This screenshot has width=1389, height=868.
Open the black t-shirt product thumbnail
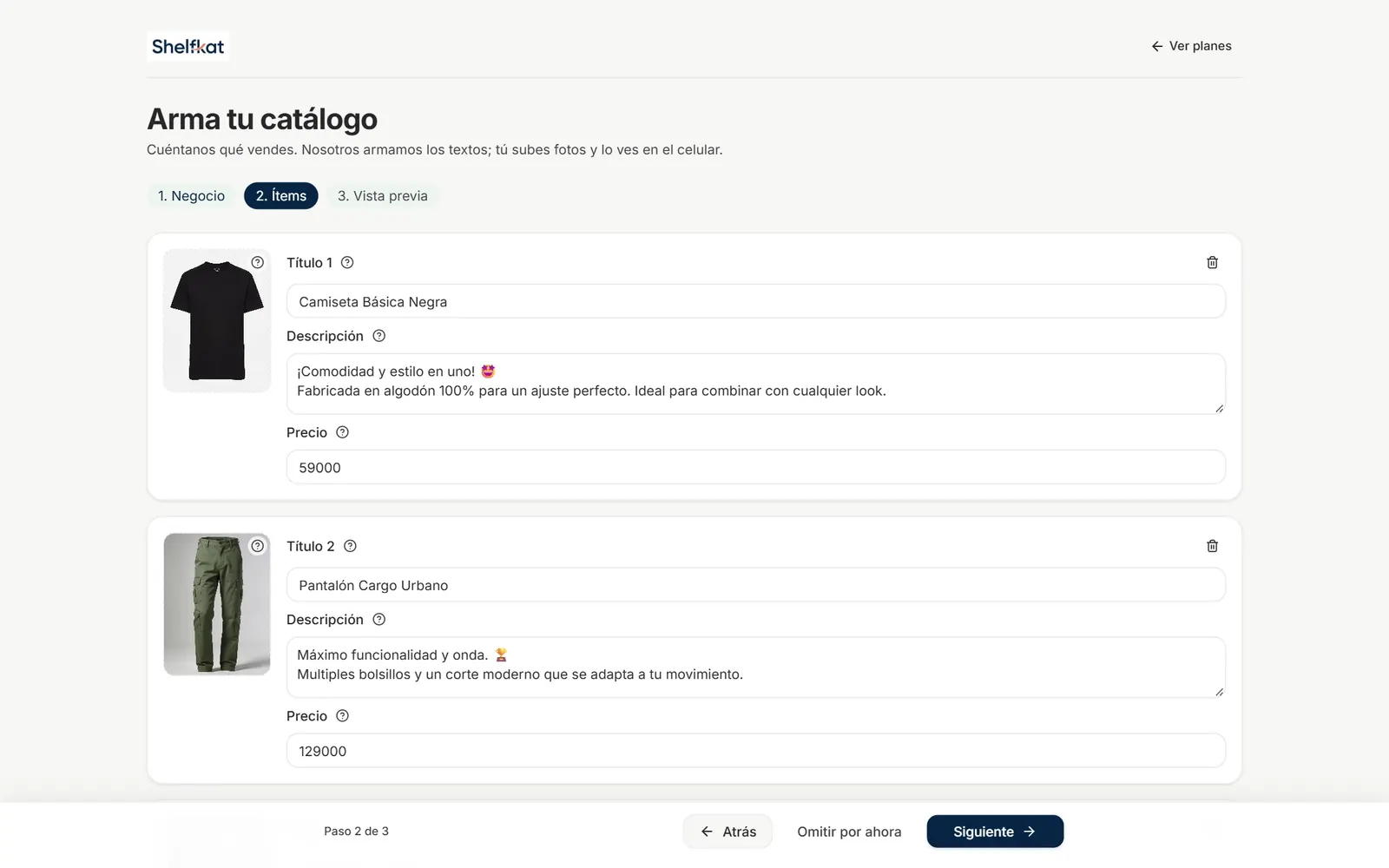217,320
